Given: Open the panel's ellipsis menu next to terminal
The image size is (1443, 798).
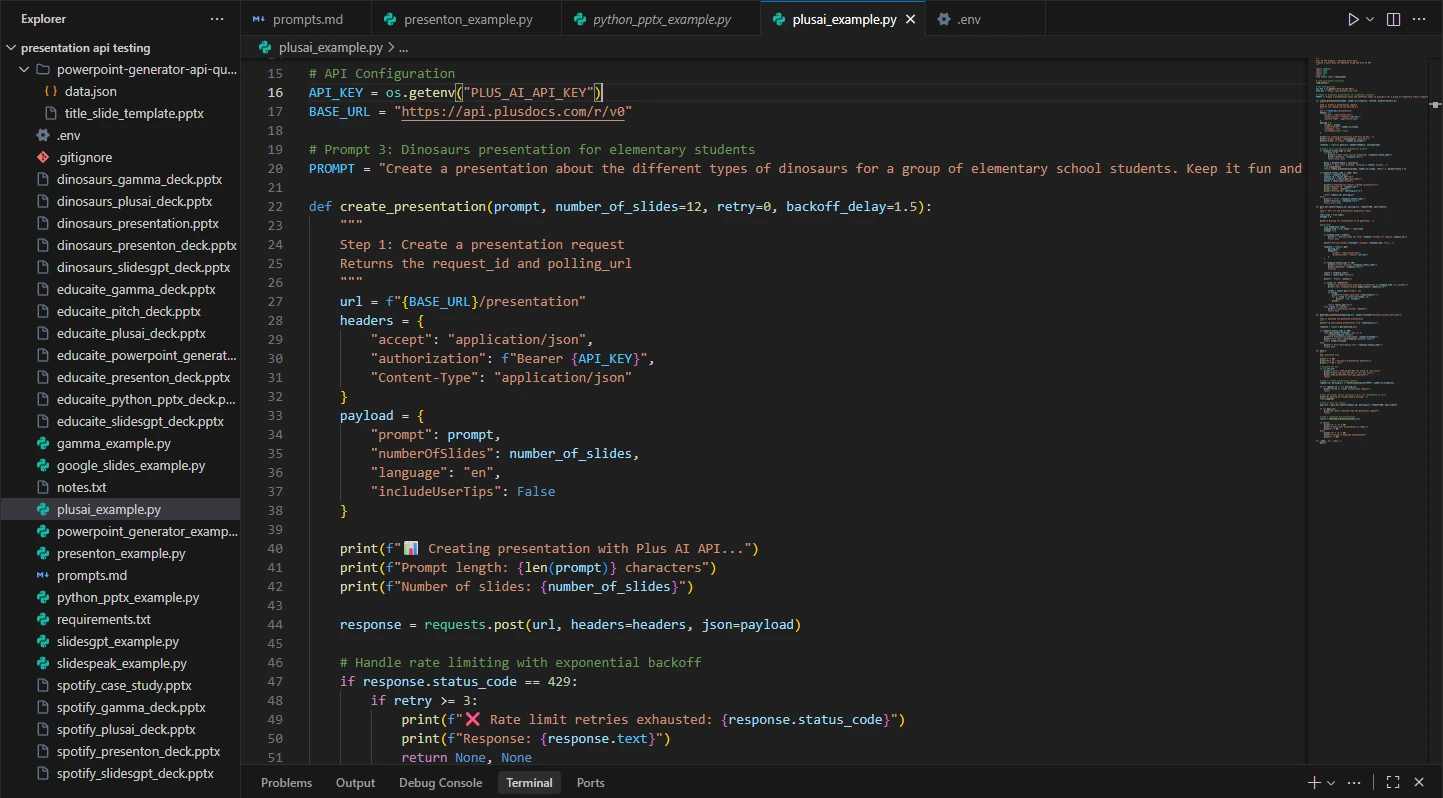Looking at the screenshot, I should click(1355, 783).
